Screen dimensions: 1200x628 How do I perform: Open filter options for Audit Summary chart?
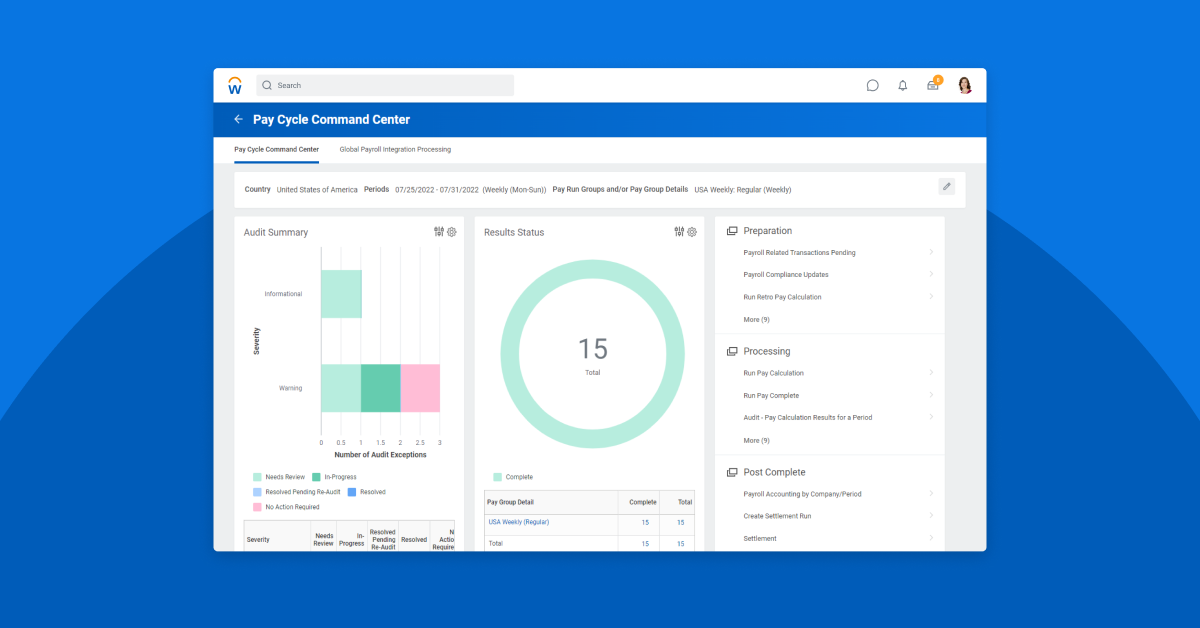[438, 231]
